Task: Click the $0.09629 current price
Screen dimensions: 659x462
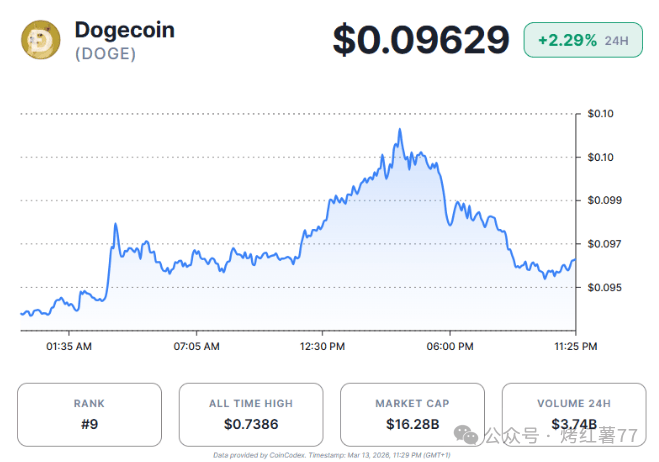Action: pos(421,41)
